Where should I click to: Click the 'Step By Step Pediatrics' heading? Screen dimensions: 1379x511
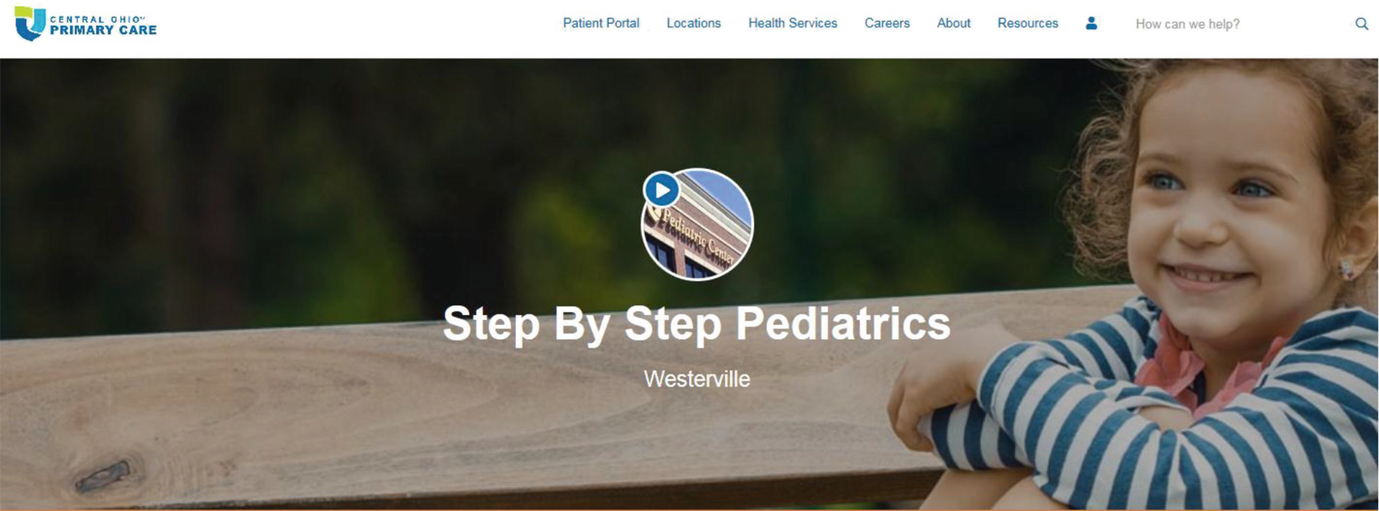tap(697, 324)
